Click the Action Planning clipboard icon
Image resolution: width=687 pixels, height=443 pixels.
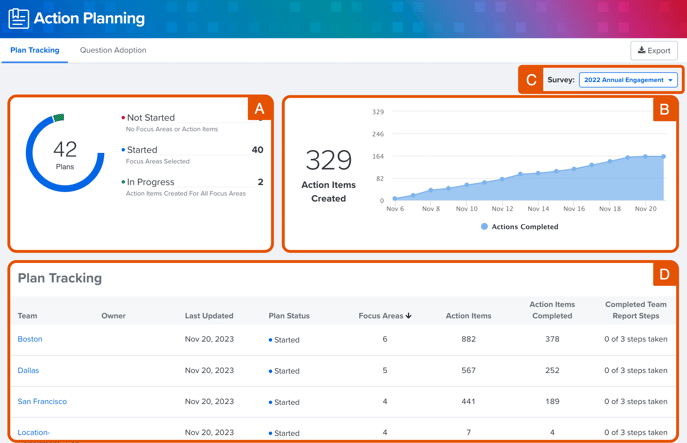18,18
